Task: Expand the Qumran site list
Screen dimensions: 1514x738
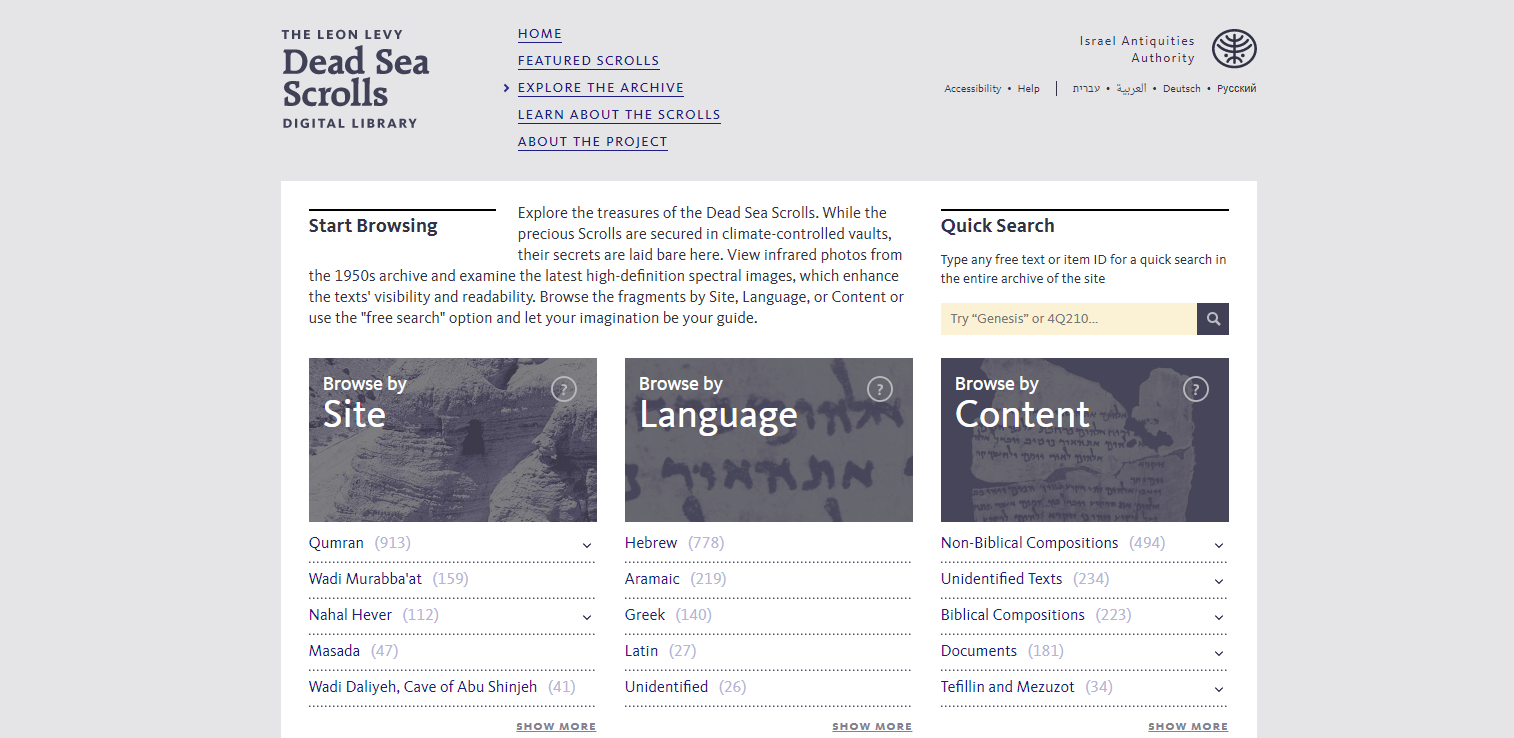Action: pyautogui.click(x=587, y=545)
